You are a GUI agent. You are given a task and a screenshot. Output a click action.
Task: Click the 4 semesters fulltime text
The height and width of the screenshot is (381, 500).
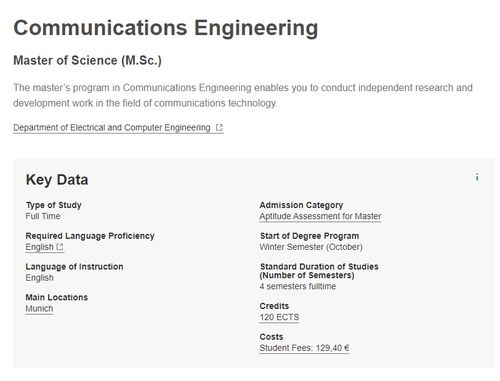click(298, 286)
